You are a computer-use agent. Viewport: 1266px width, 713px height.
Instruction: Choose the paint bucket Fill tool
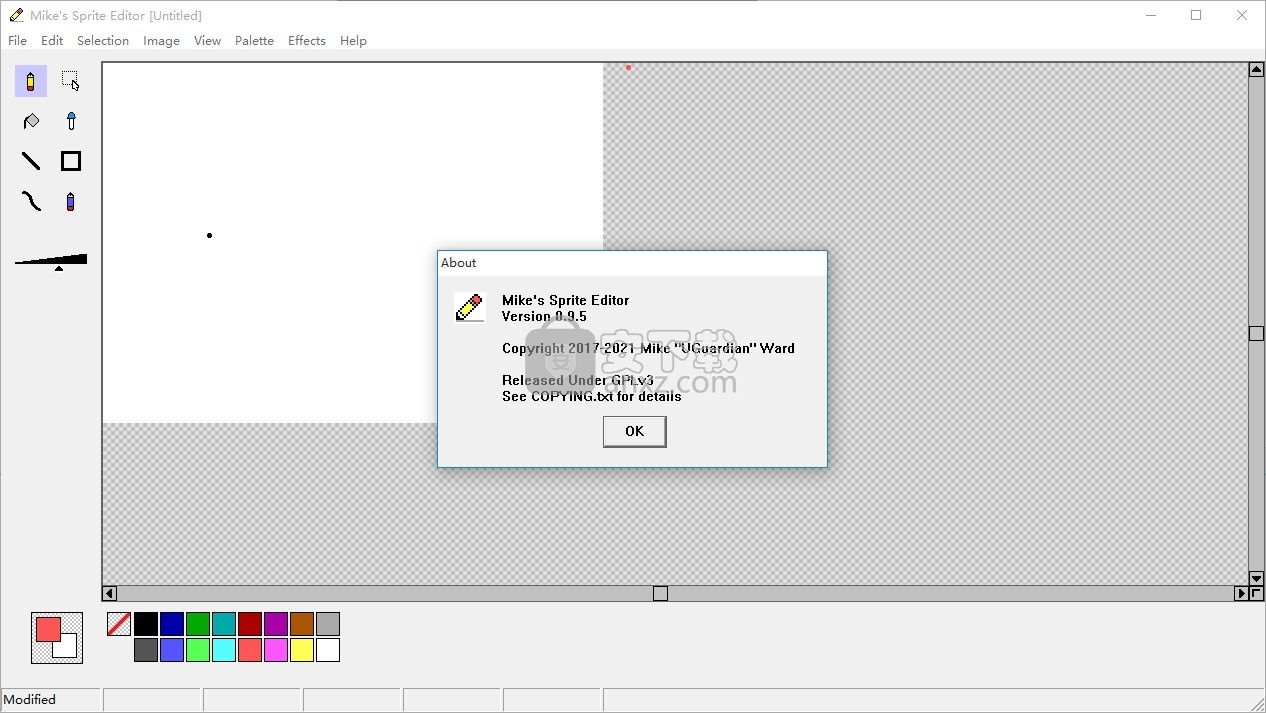30,121
